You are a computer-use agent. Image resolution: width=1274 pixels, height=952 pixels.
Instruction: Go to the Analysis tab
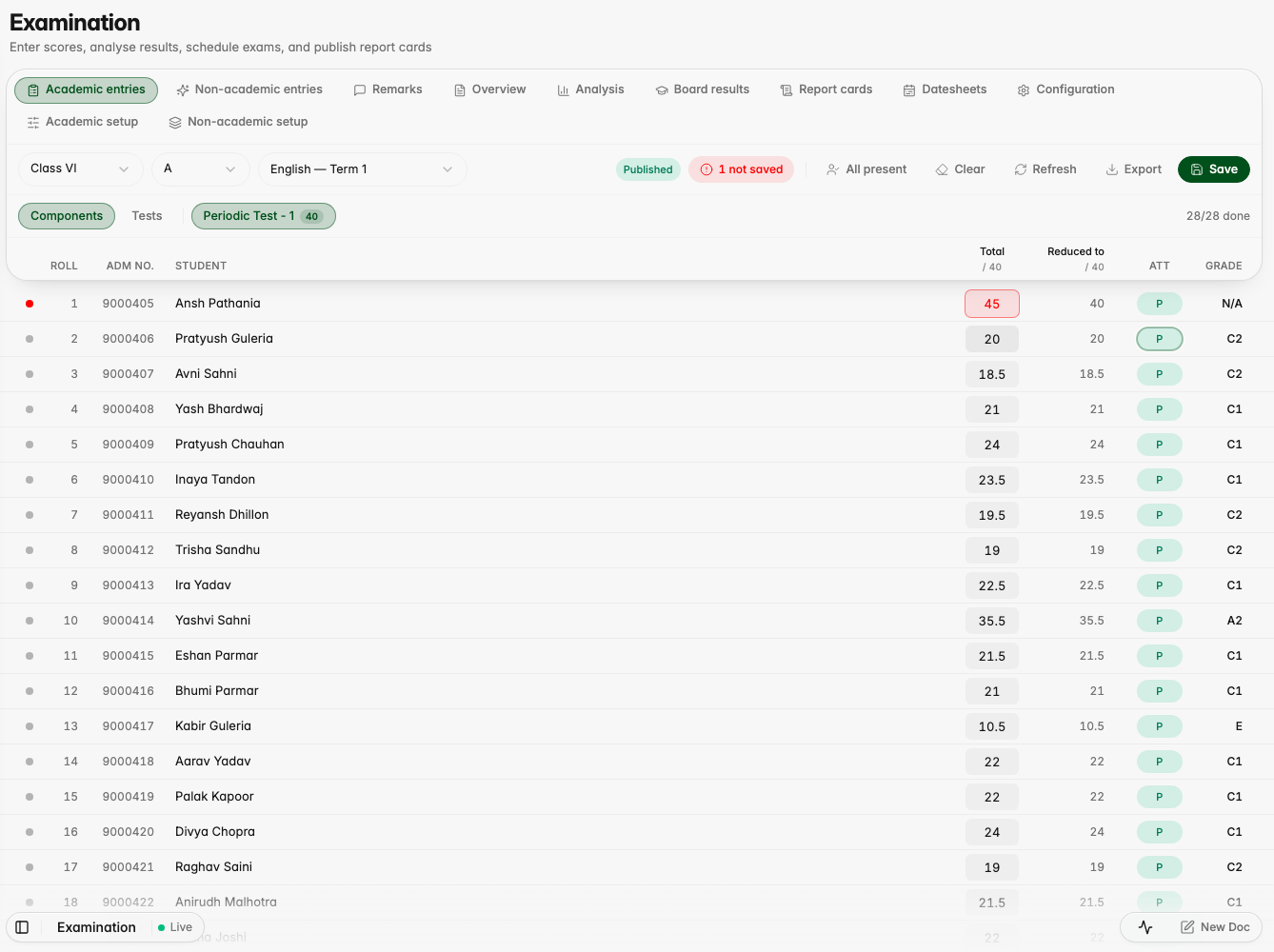(x=590, y=89)
